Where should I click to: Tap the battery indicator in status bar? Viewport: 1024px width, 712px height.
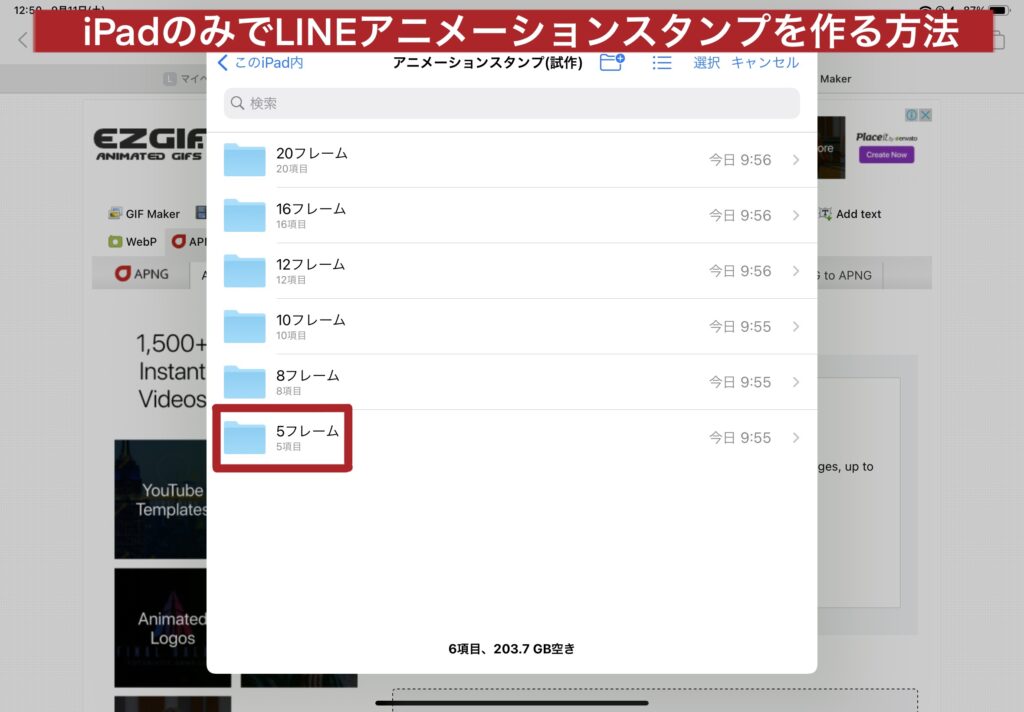[1000, 10]
